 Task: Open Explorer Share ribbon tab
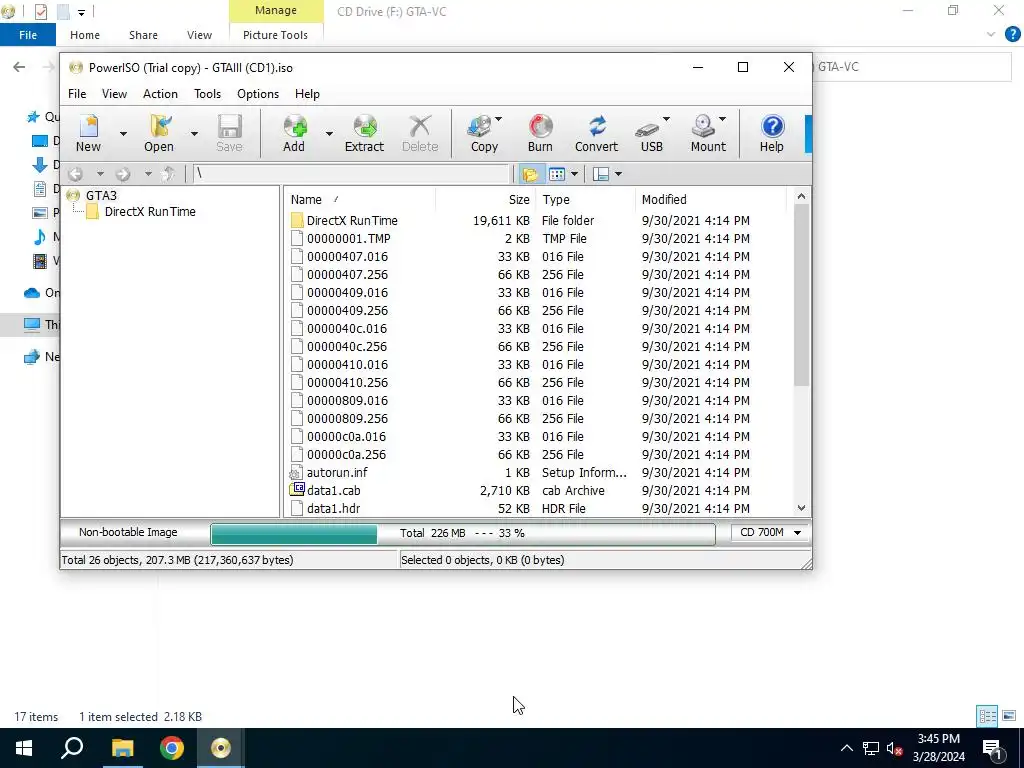[143, 35]
